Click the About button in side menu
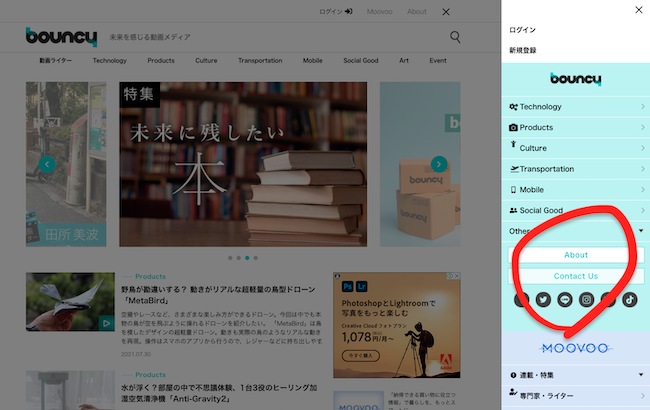Viewport: 650px width, 410px height. pos(575,255)
